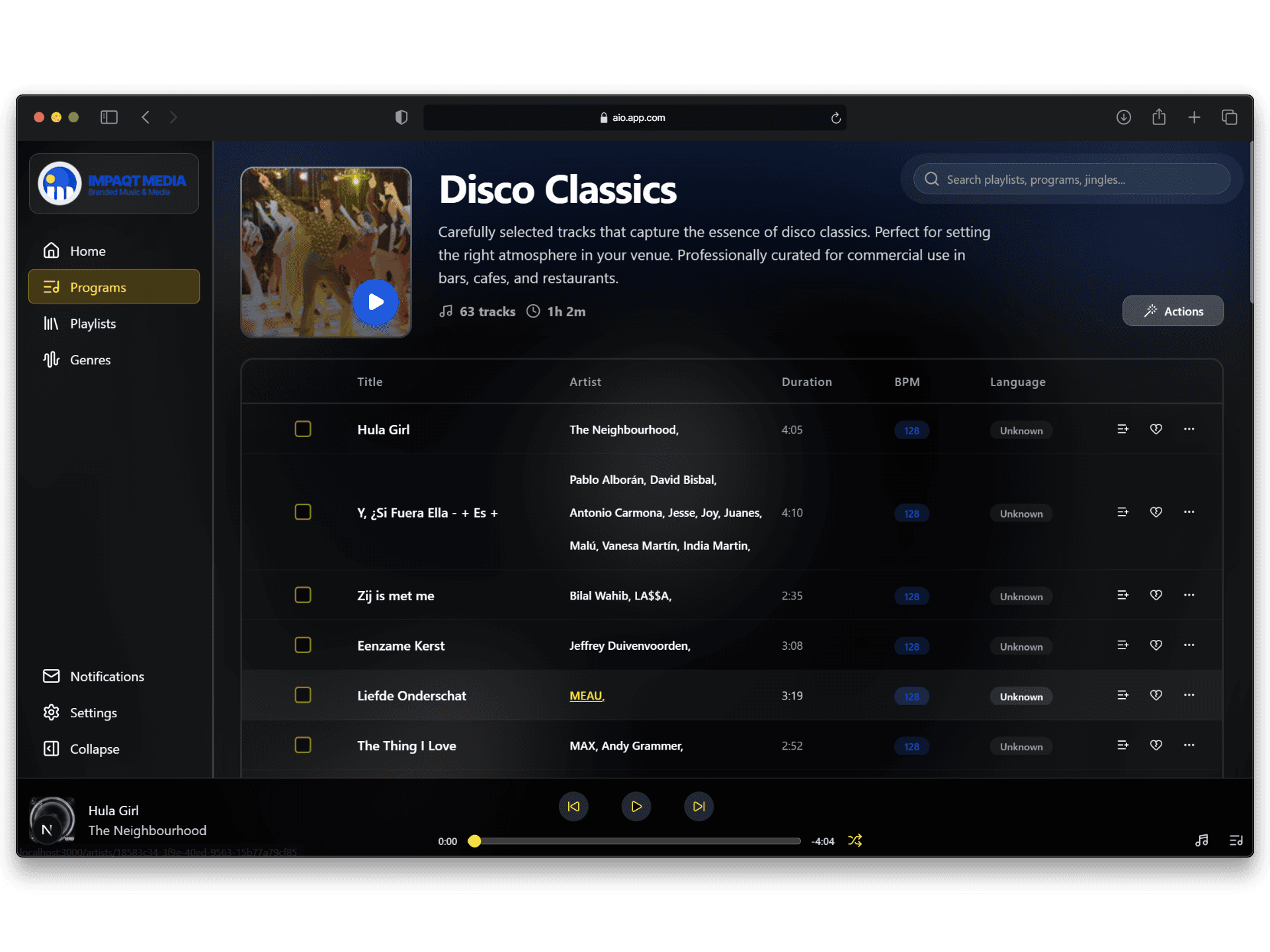This screenshot has width=1270, height=952.
Task: Play the Disco Classics program from the cover
Action: point(375,302)
